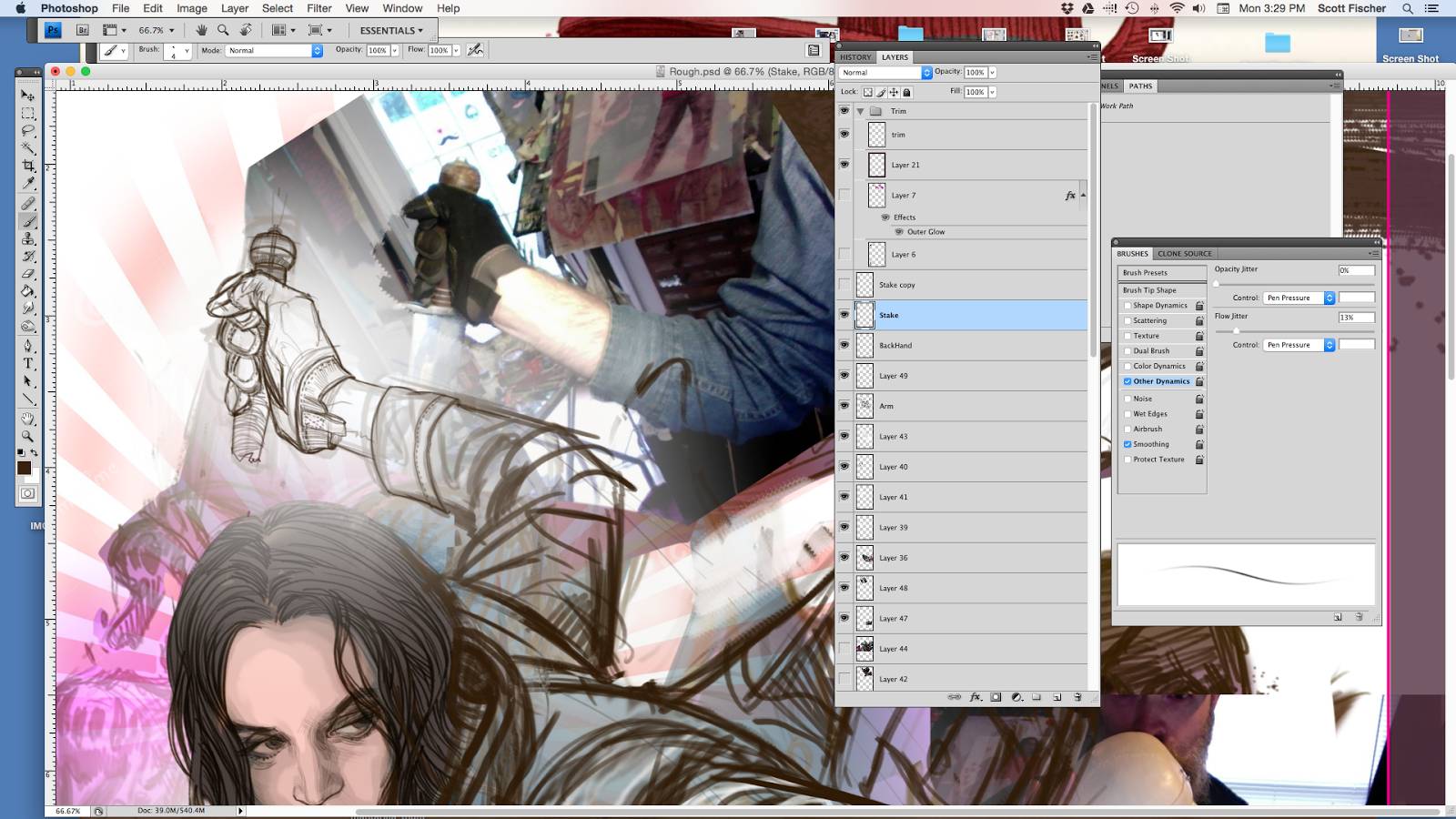Click the foreground color swatch
Screen dimensions: 1456x819
(x=24, y=468)
